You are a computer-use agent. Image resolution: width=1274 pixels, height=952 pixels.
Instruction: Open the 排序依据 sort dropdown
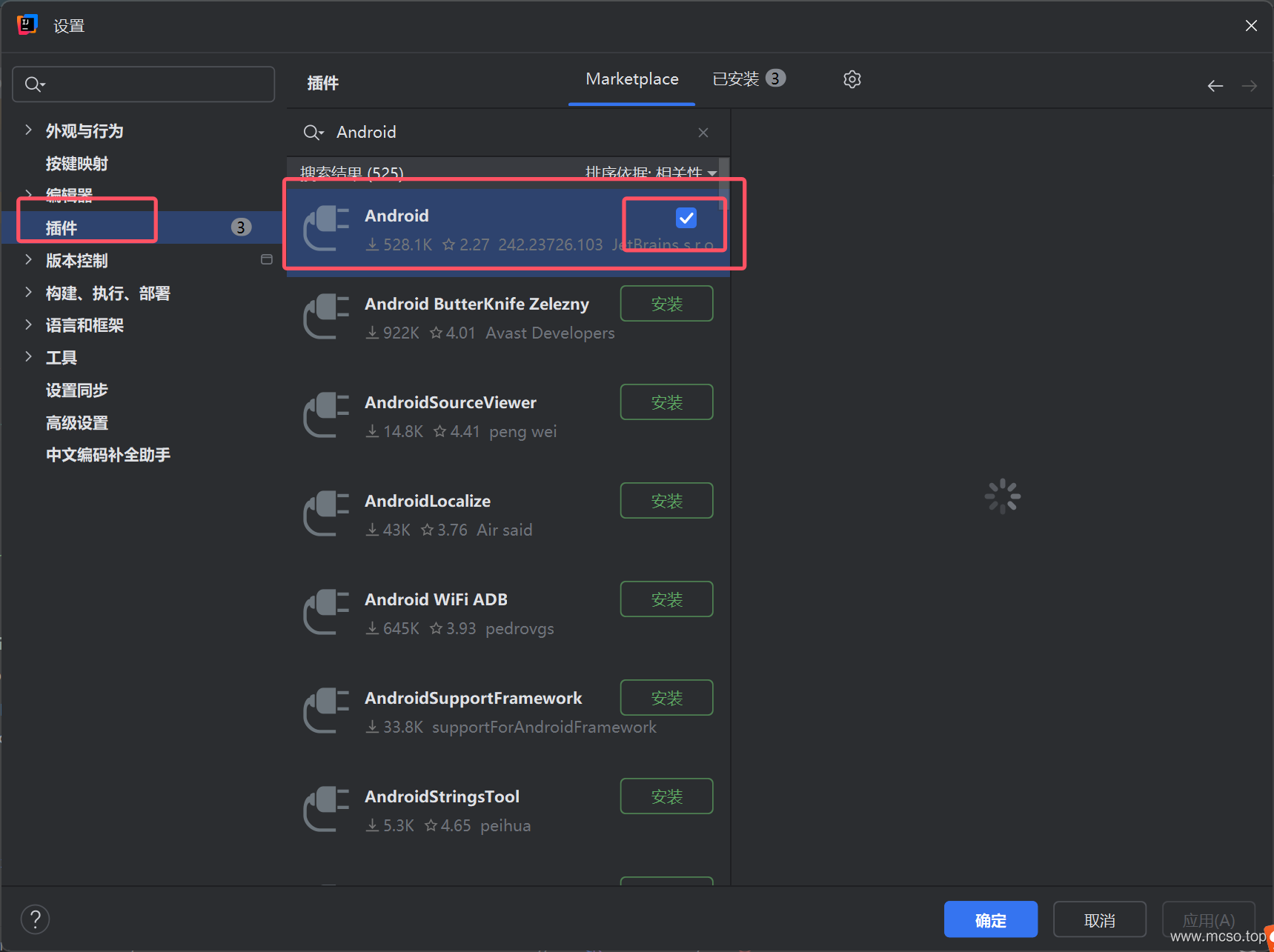pyautogui.click(x=651, y=173)
